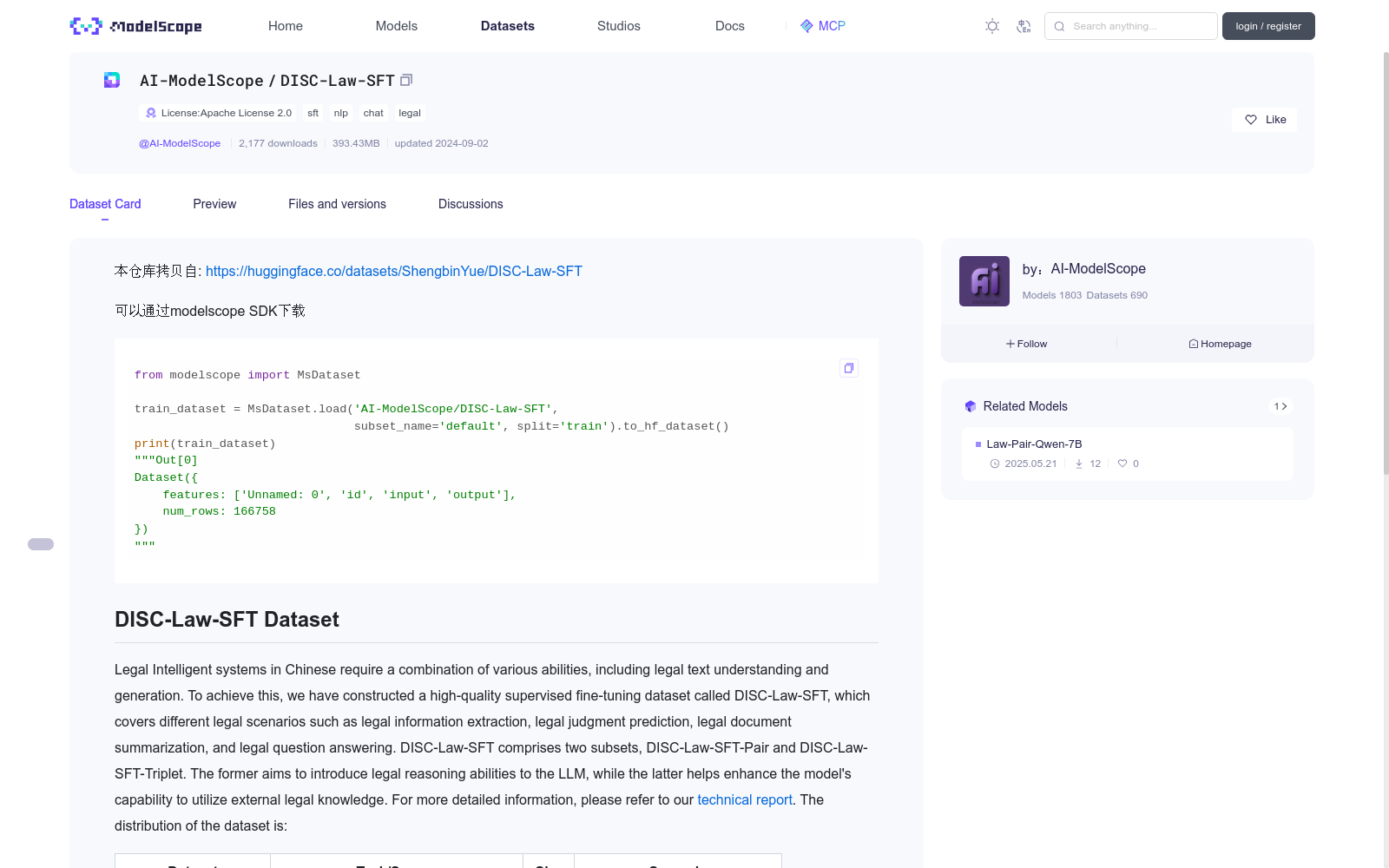Click the '2,177 downloads' text
Viewport: 1389px width, 868px height.
(x=278, y=143)
